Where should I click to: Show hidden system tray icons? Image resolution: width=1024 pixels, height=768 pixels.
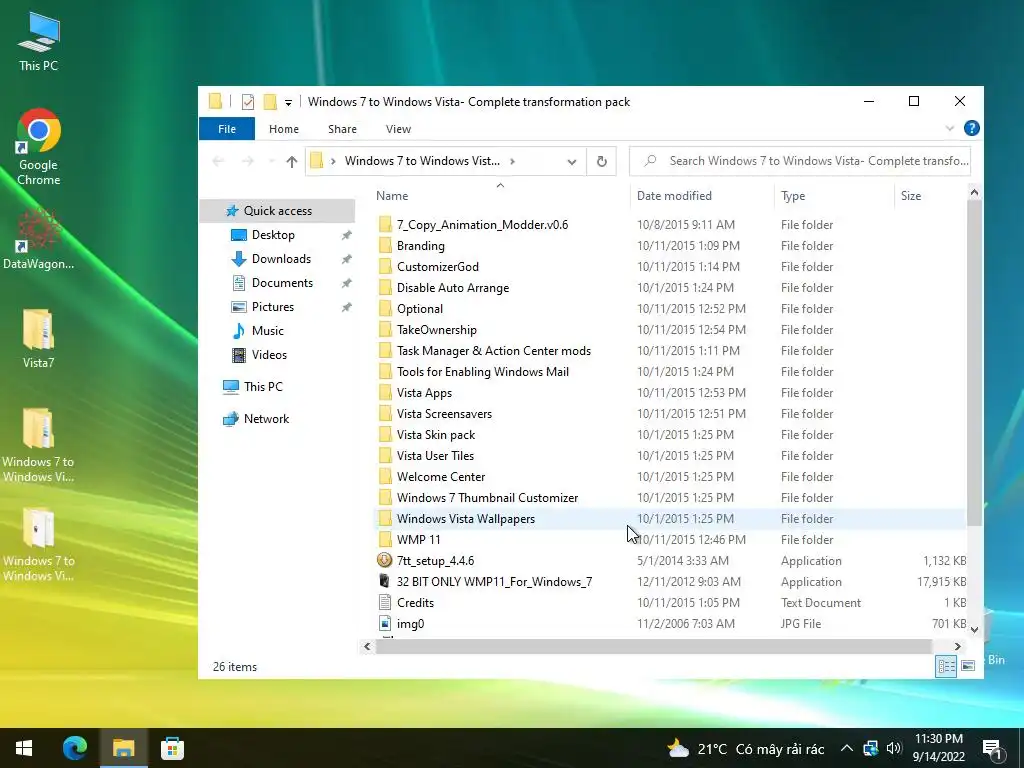(846, 748)
